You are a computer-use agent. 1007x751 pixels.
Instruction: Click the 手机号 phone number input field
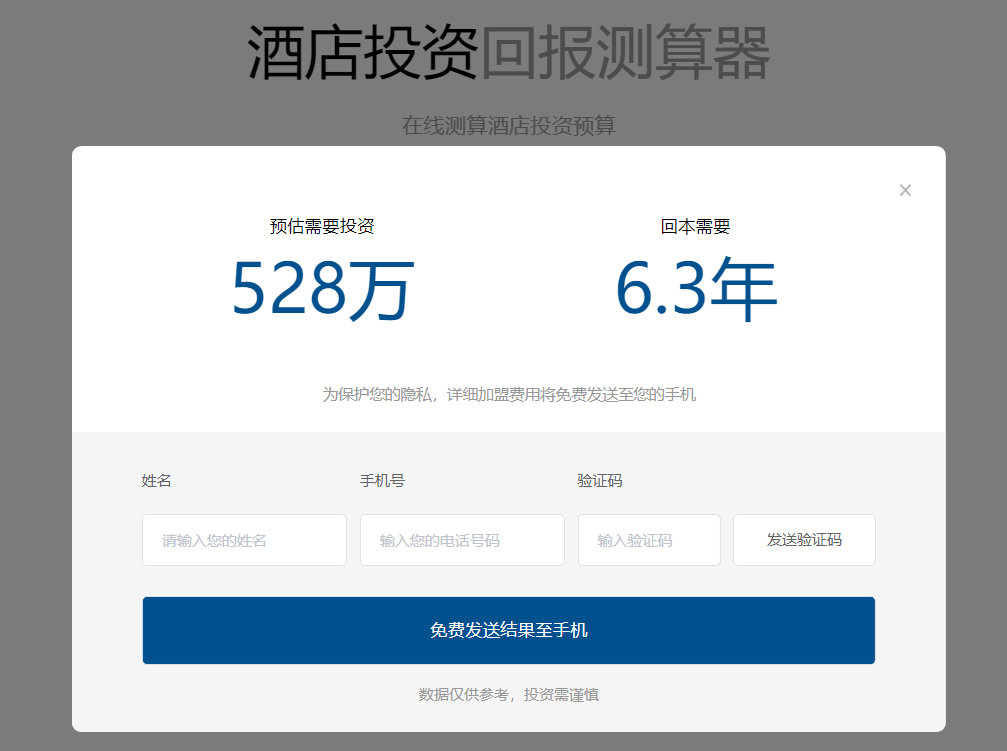pos(462,540)
